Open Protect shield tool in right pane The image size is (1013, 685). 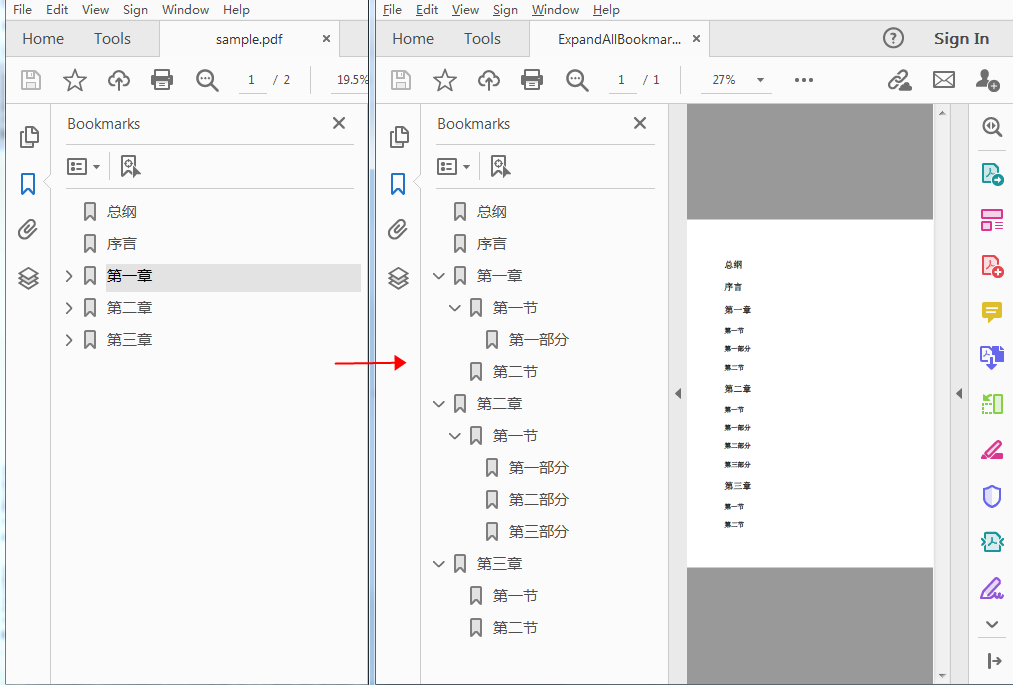coord(992,496)
